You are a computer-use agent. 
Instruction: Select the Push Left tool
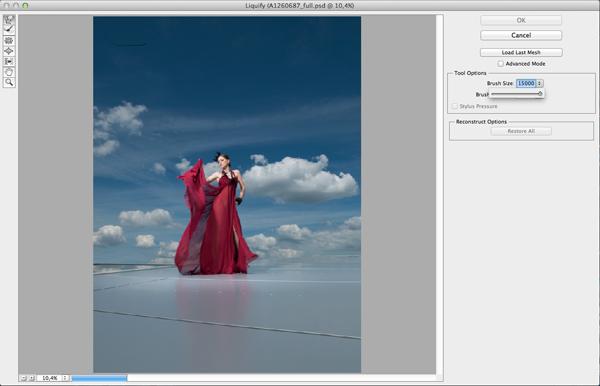9,61
